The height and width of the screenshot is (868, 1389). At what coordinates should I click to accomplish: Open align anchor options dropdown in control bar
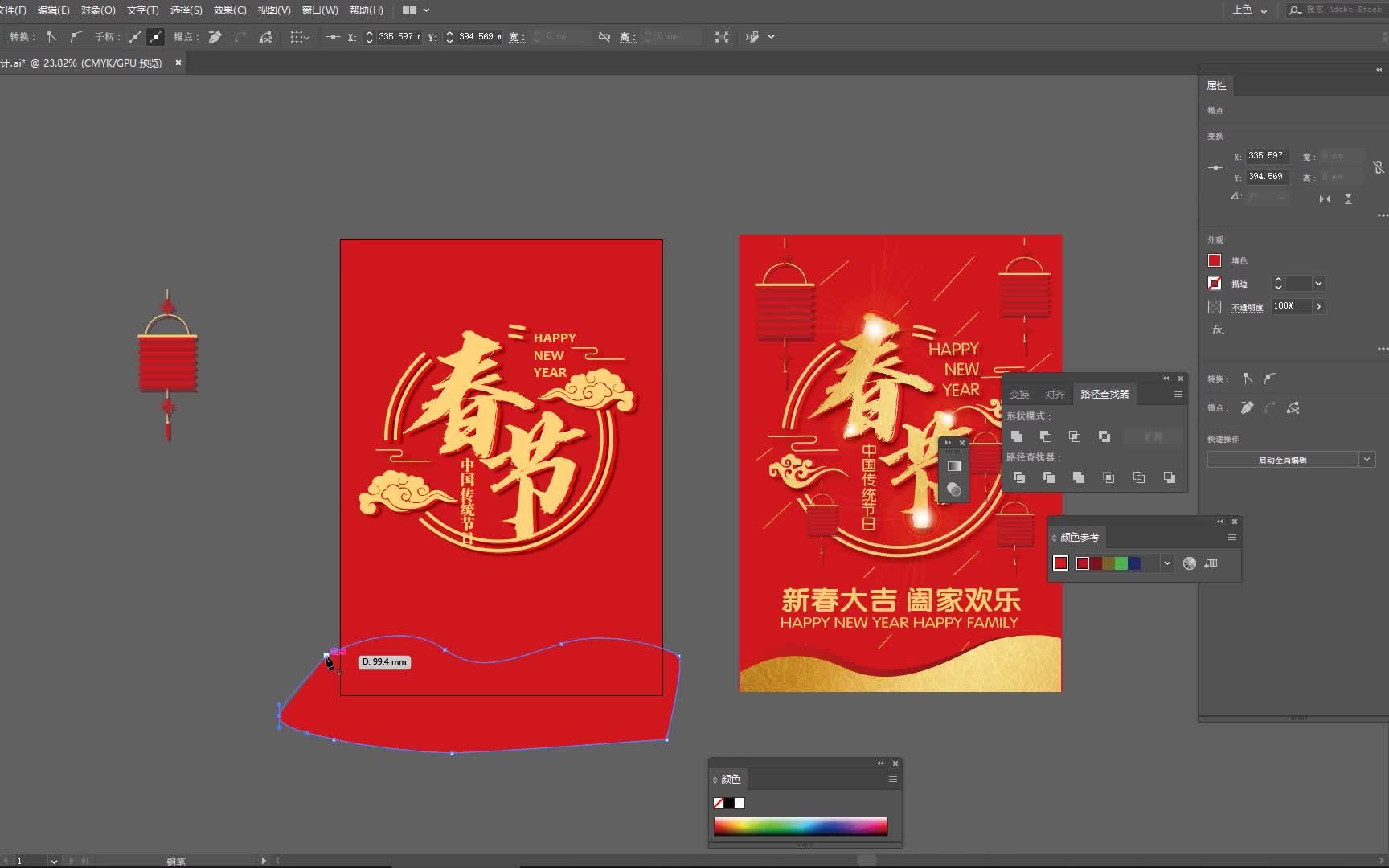click(x=300, y=37)
